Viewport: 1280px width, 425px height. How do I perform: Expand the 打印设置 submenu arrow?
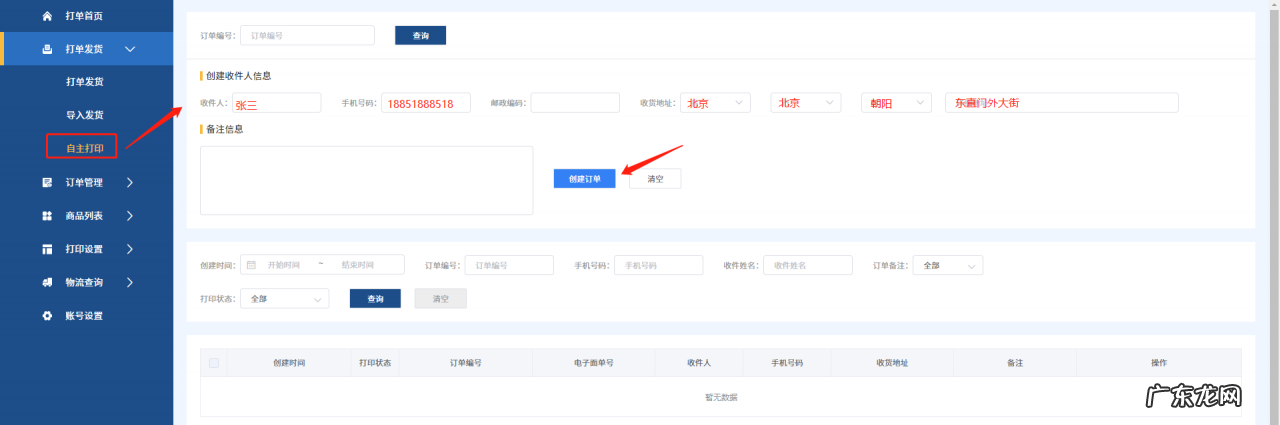pos(130,249)
